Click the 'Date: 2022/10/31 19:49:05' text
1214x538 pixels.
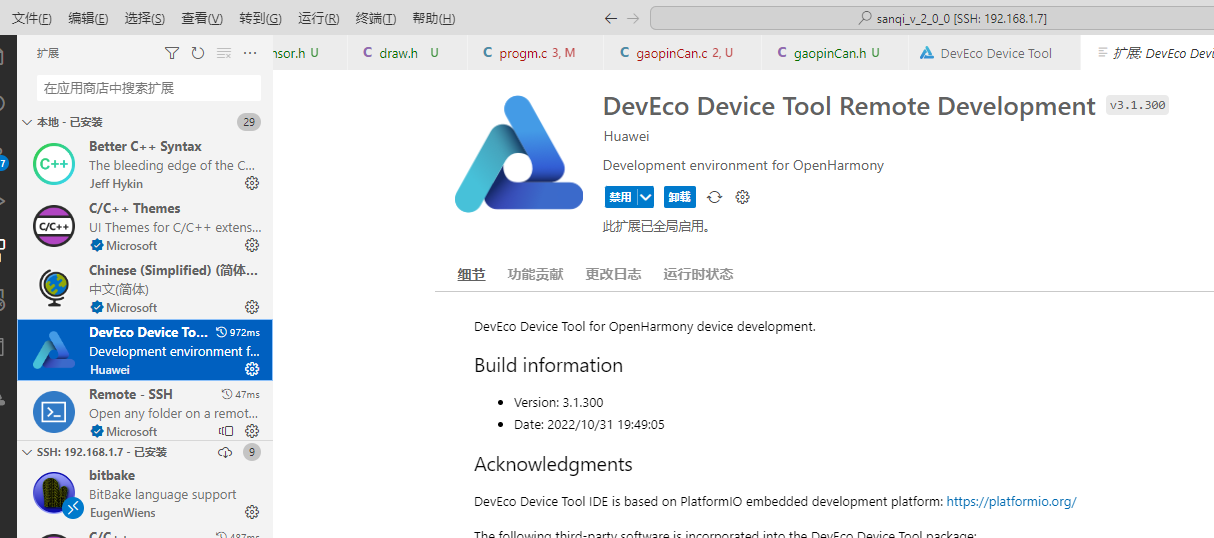589,424
